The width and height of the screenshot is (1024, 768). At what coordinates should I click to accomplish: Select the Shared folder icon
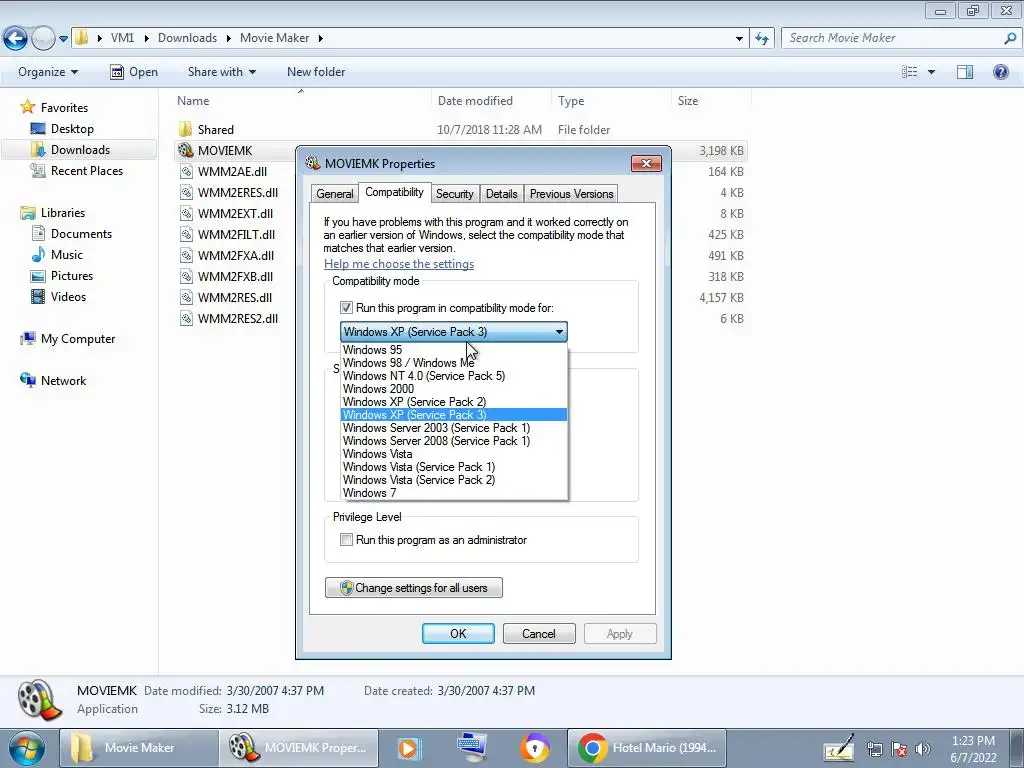pyautogui.click(x=185, y=129)
